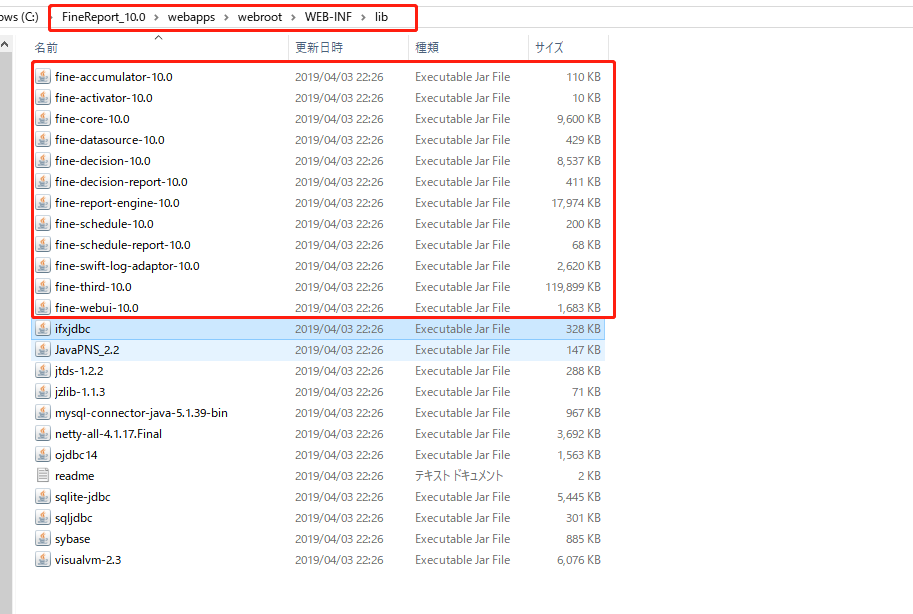Click the scroll up arrow of left pane
The width and height of the screenshot is (913, 614).
[x=5, y=44]
